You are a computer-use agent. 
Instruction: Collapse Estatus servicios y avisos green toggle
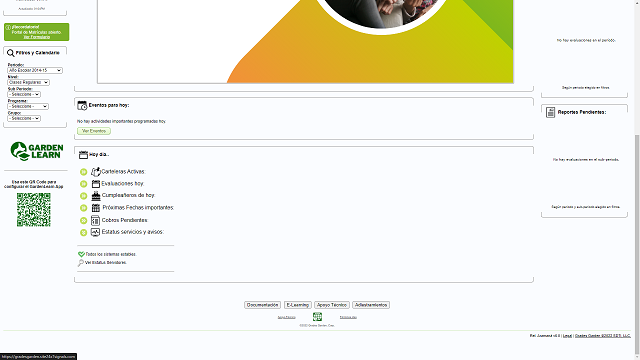tap(84, 233)
